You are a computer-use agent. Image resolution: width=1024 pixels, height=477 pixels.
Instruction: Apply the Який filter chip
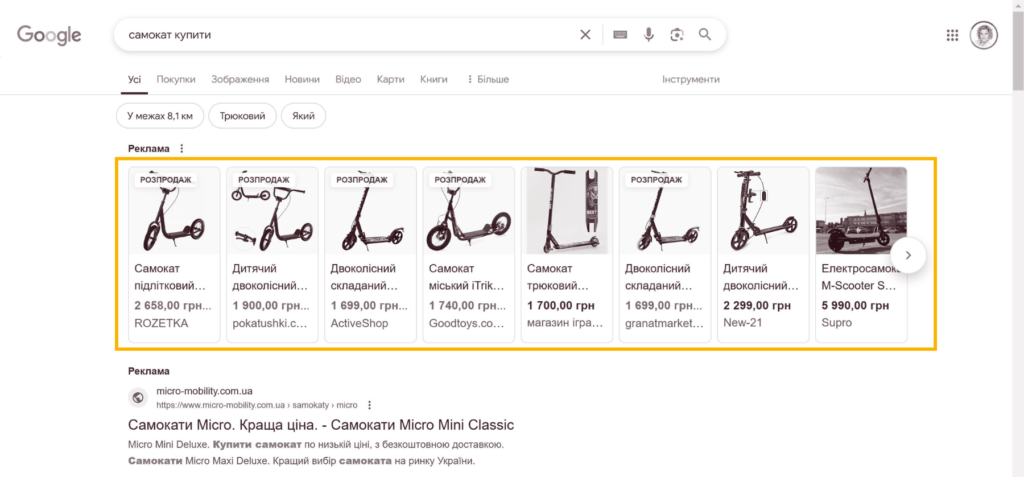coord(304,116)
